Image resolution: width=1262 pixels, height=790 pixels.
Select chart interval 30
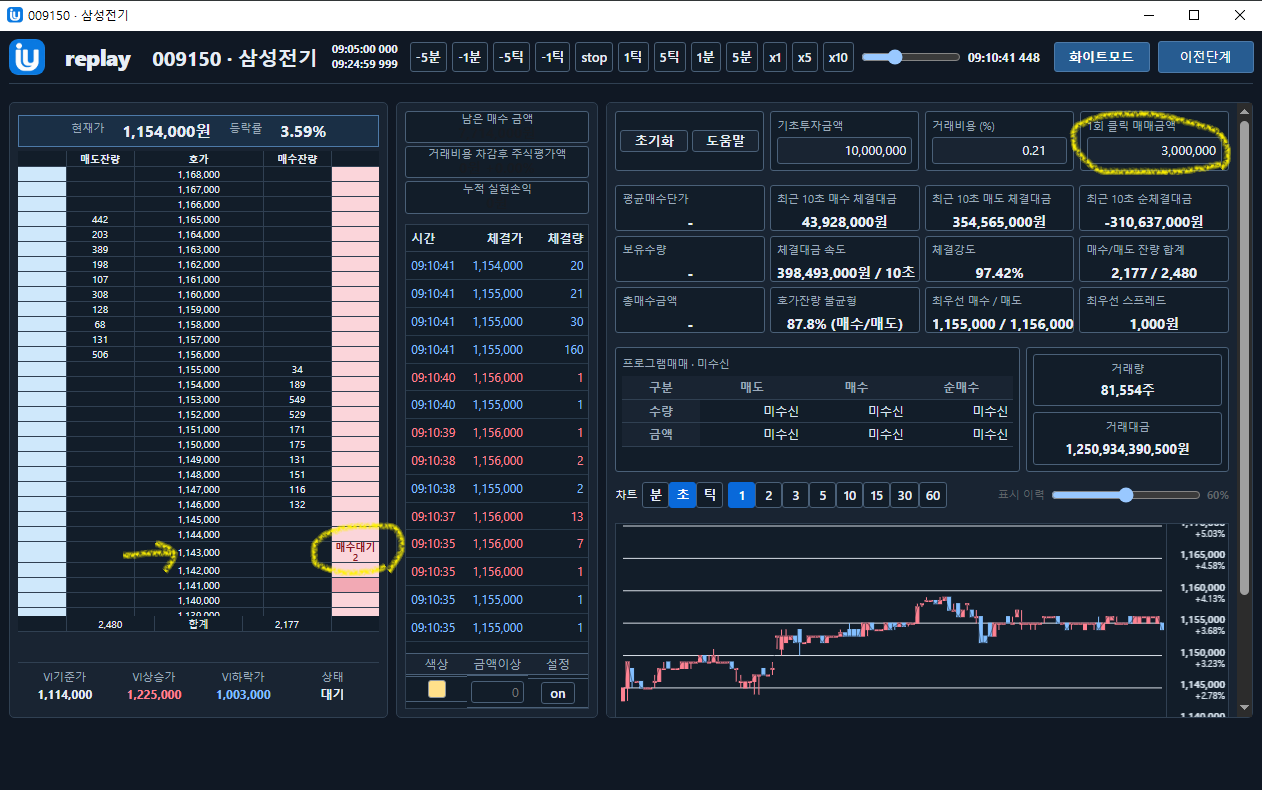904,495
